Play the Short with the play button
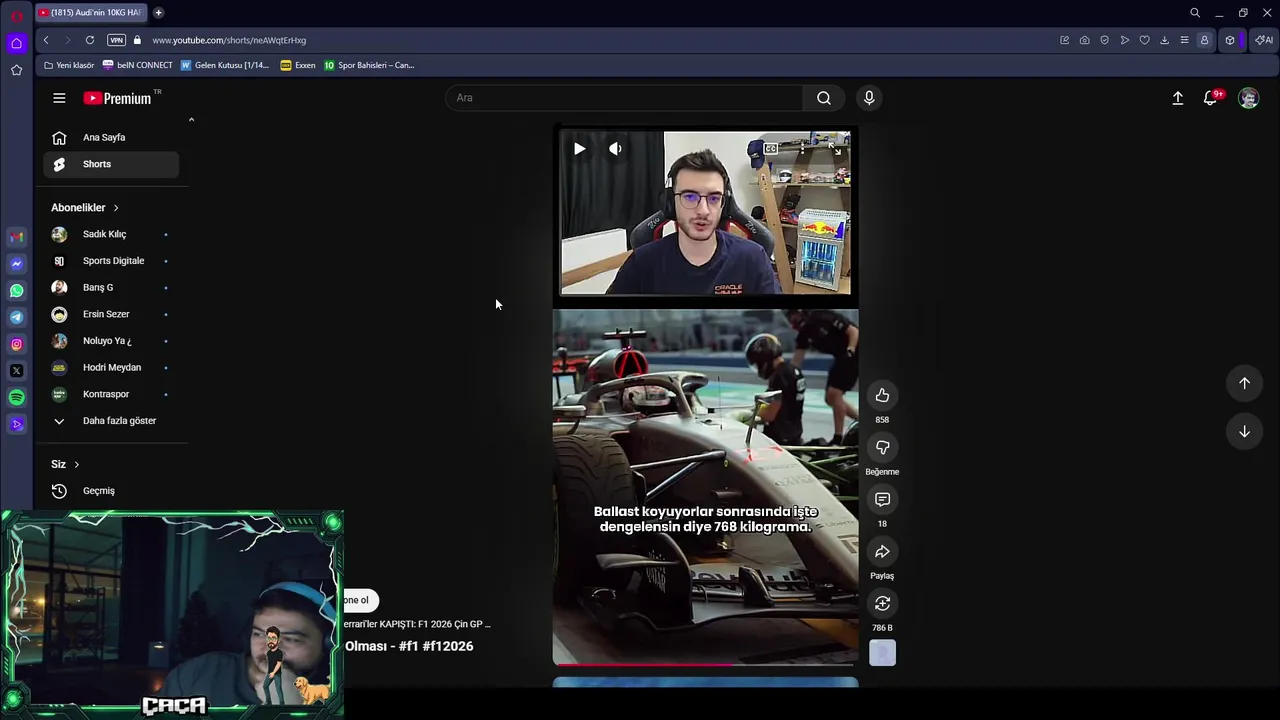Viewport: 1280px width, 720px height. pos(579,149)
